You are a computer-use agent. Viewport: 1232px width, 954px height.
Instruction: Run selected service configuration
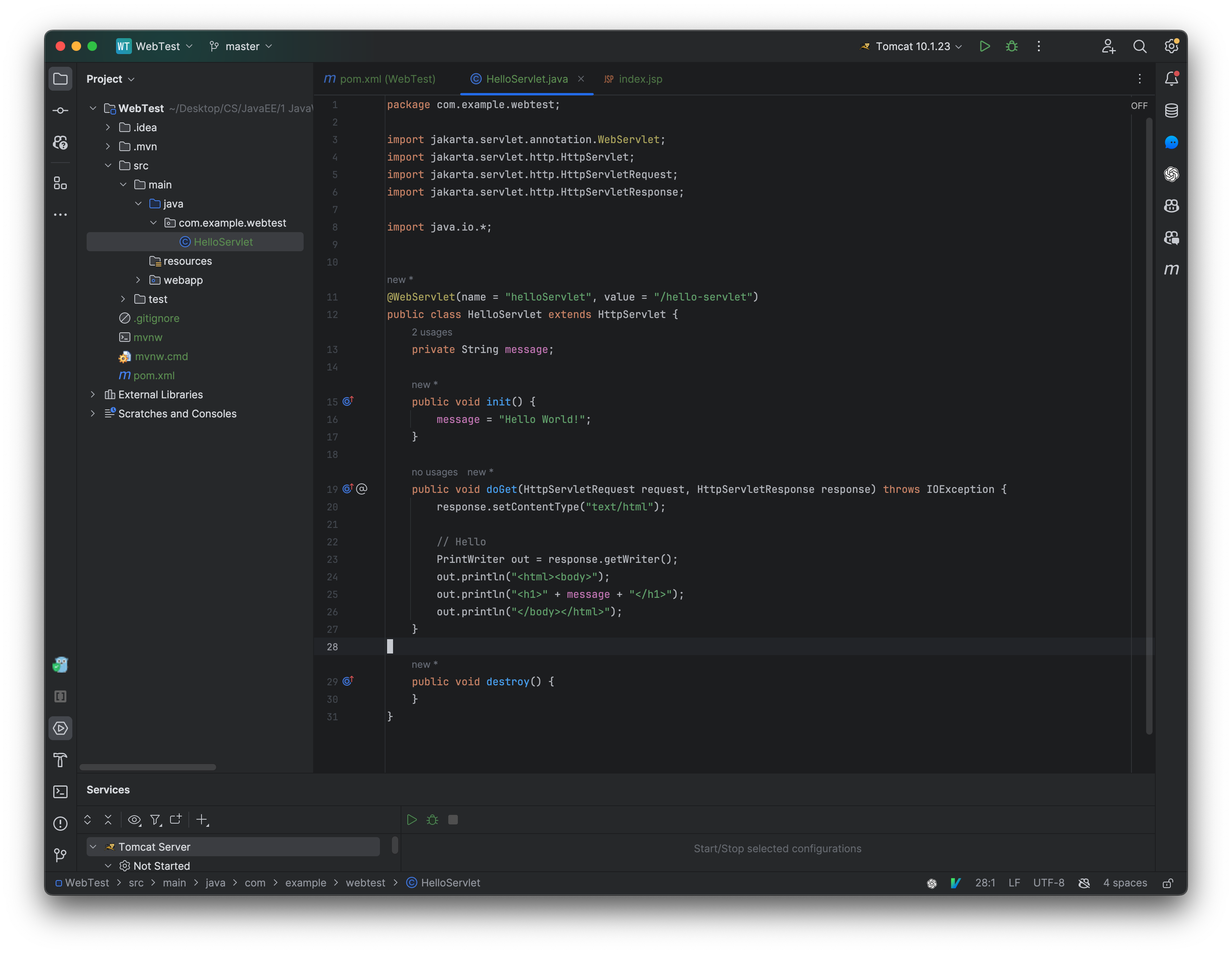click(x=412, y=820)
